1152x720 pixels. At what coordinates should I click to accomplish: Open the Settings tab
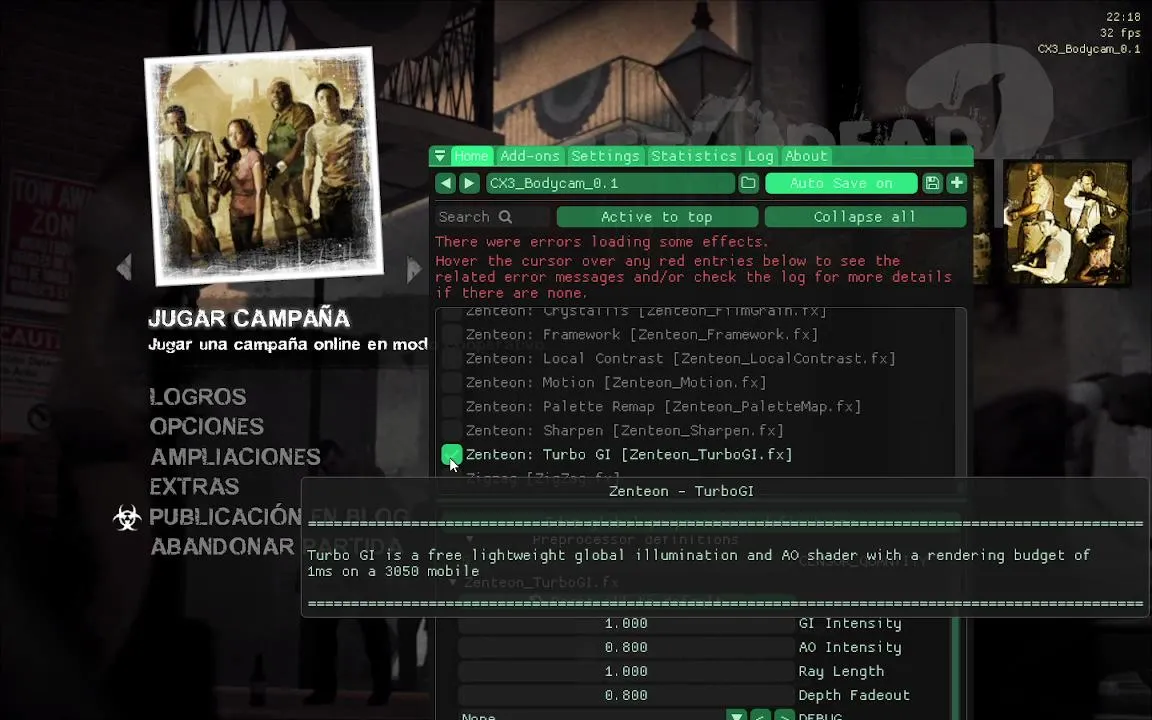coord(605,156)
